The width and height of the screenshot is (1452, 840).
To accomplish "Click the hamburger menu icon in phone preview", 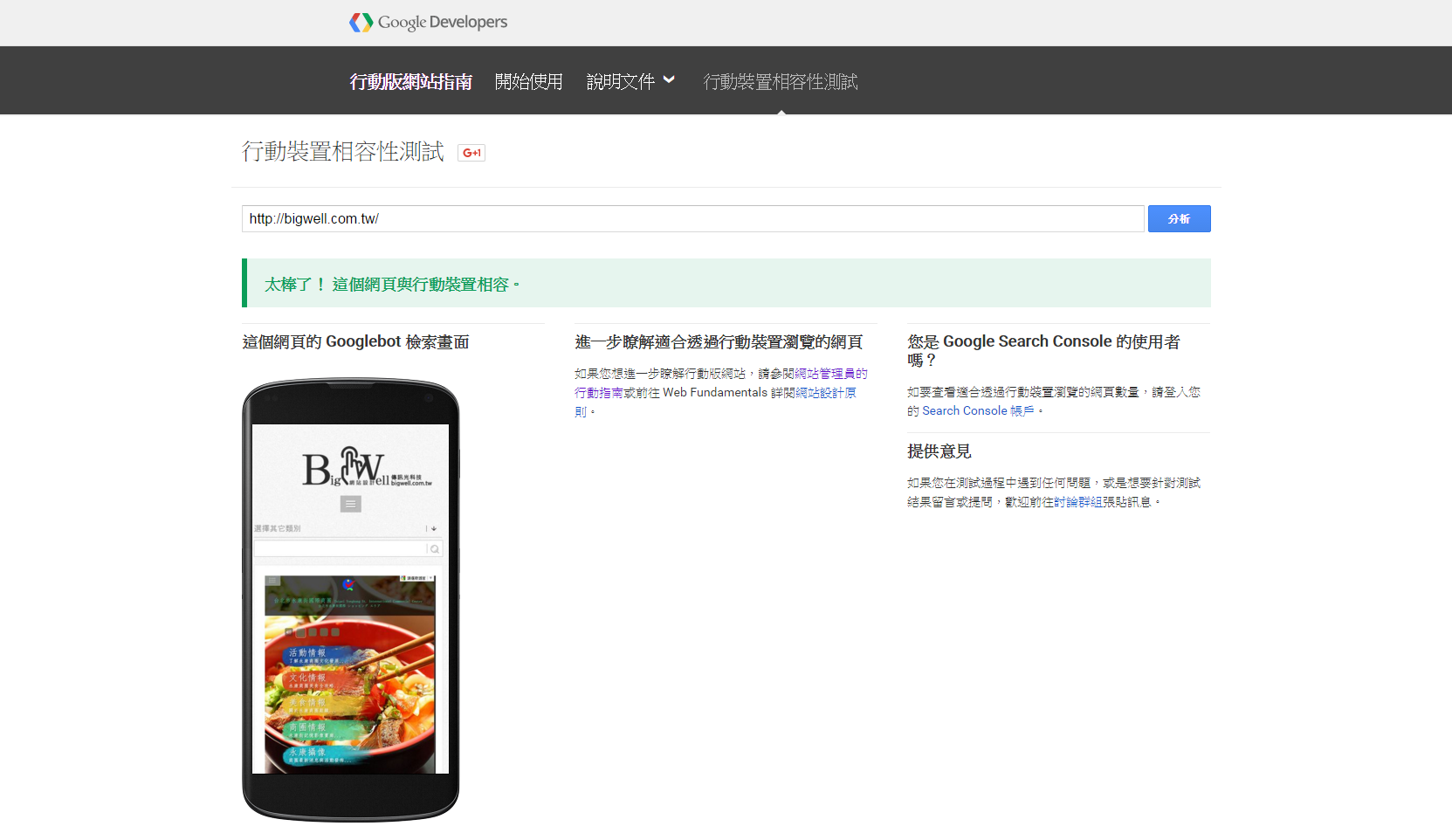I will click(x=350, y=504).
